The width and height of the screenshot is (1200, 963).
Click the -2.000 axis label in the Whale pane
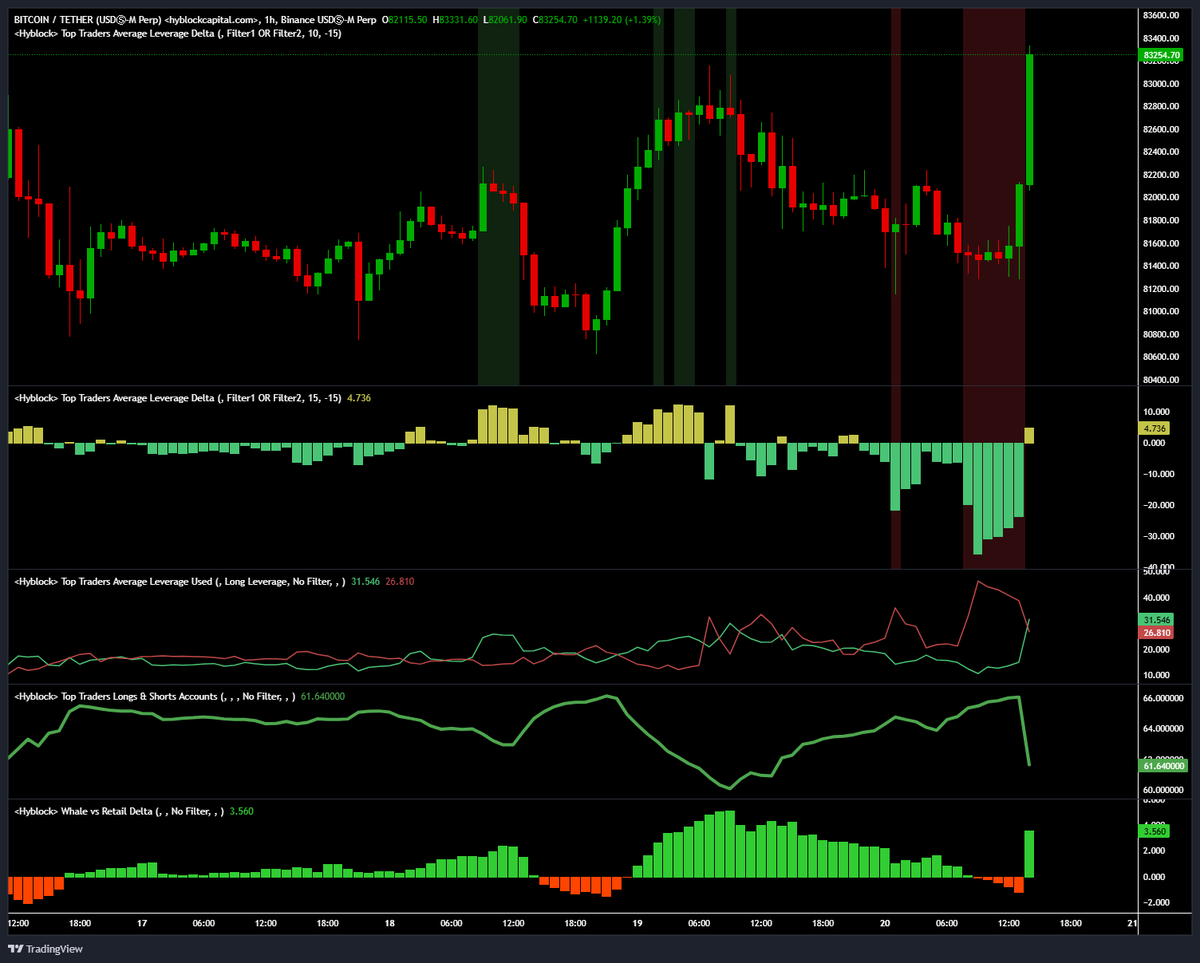click(1157, 902)
